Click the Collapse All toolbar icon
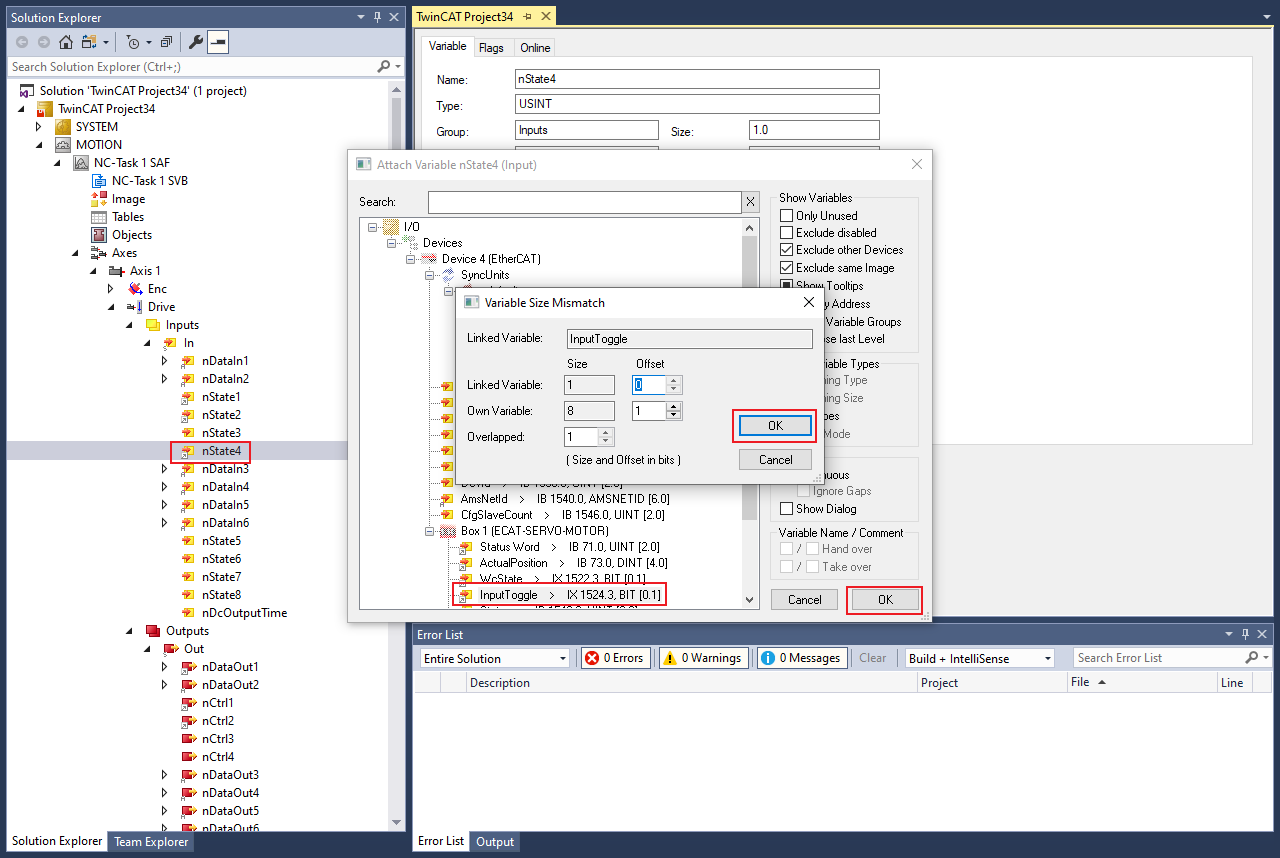 point(166,42)
